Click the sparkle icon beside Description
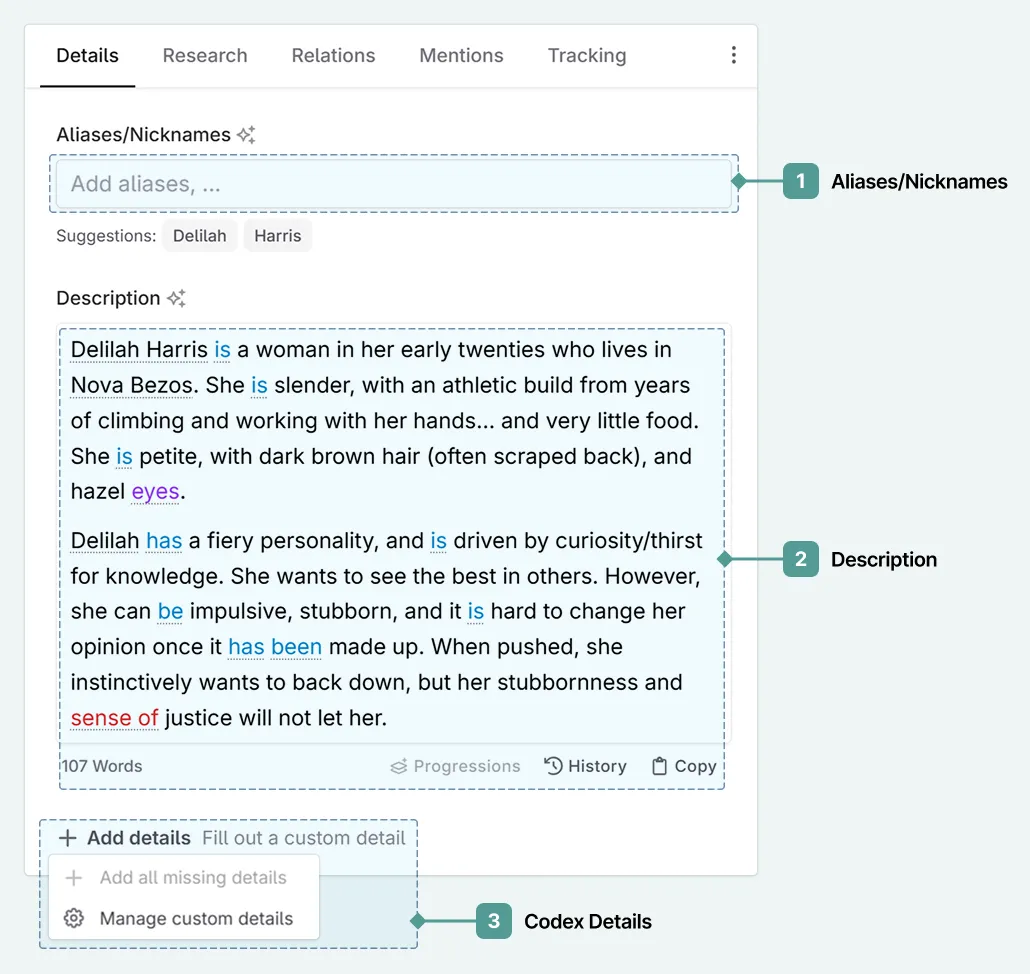Screen dimensions: 1030x974 coord(176,298)
